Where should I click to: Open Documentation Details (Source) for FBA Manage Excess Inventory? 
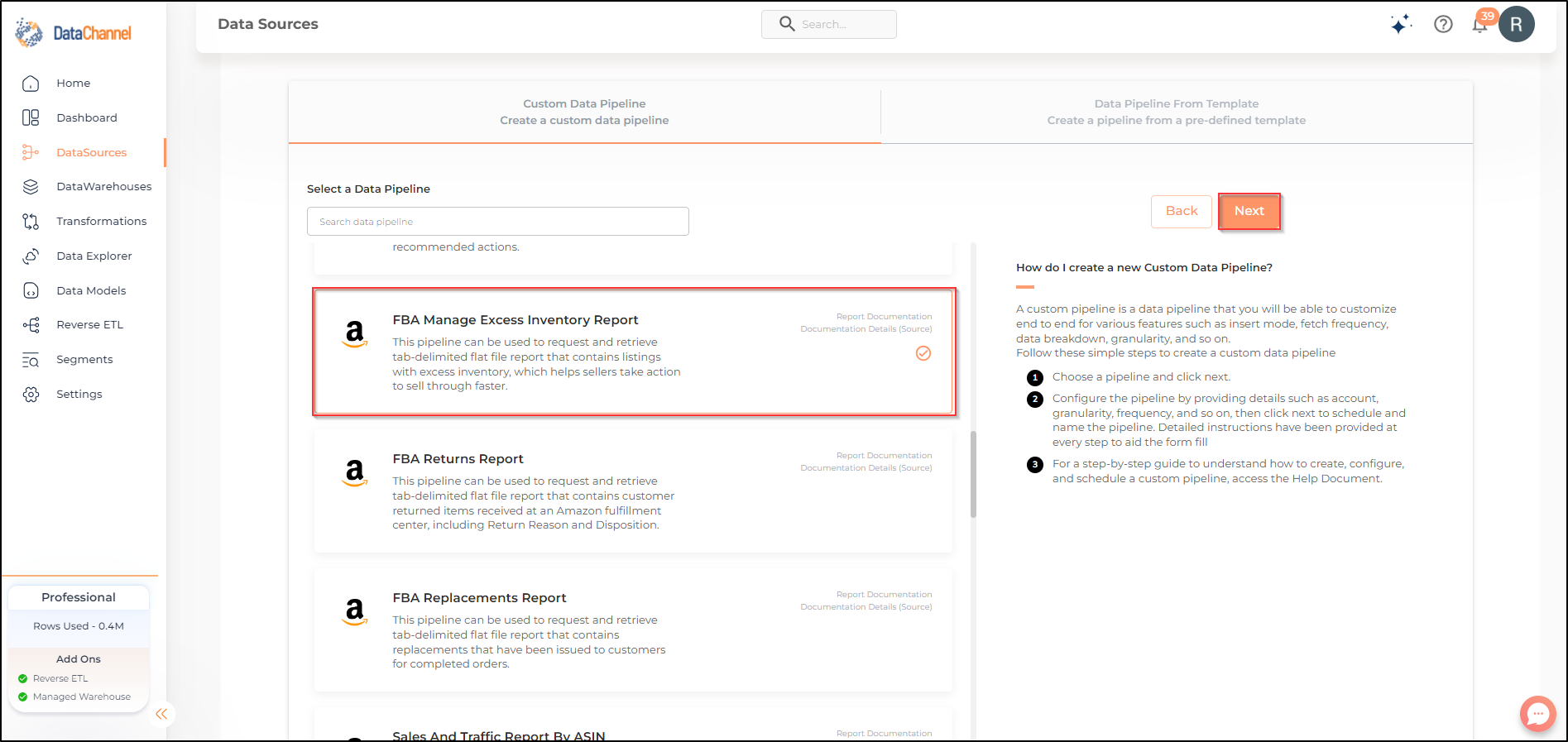coord(866,329)
